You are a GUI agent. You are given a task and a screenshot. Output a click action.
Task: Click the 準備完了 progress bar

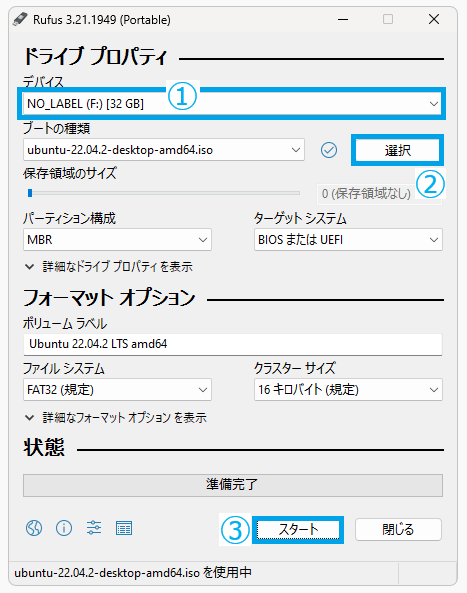[x=233, y=485]
